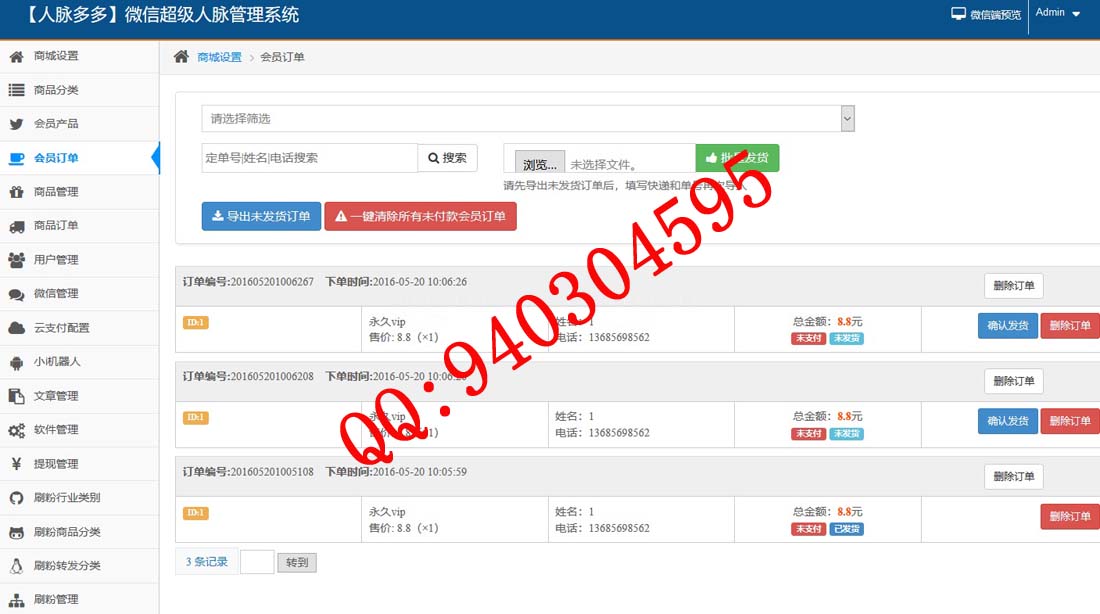Confirm shipment for order 201605201006267

tap(1007, 326)
